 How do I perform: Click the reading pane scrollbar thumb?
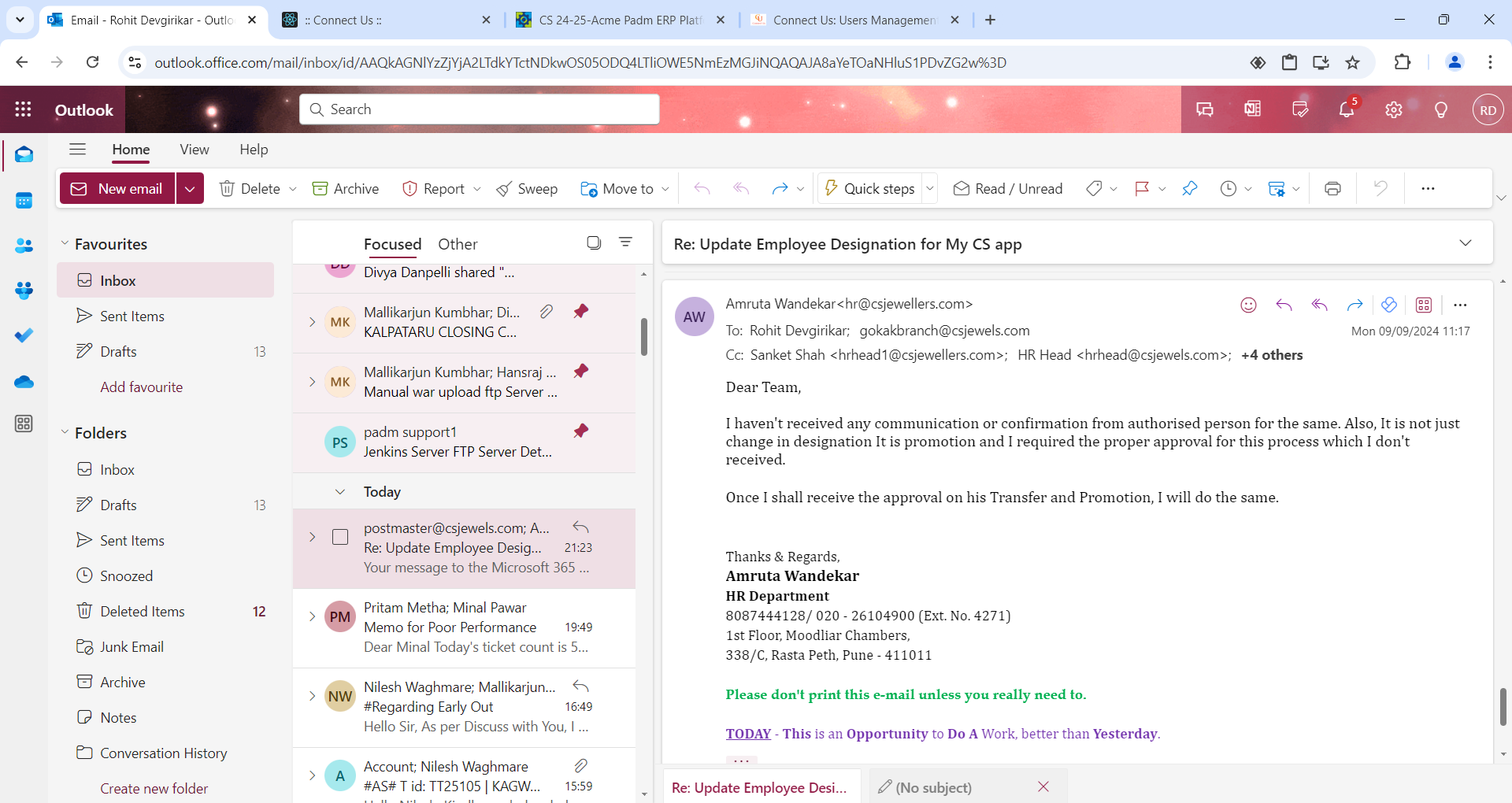click(1503, 706)
